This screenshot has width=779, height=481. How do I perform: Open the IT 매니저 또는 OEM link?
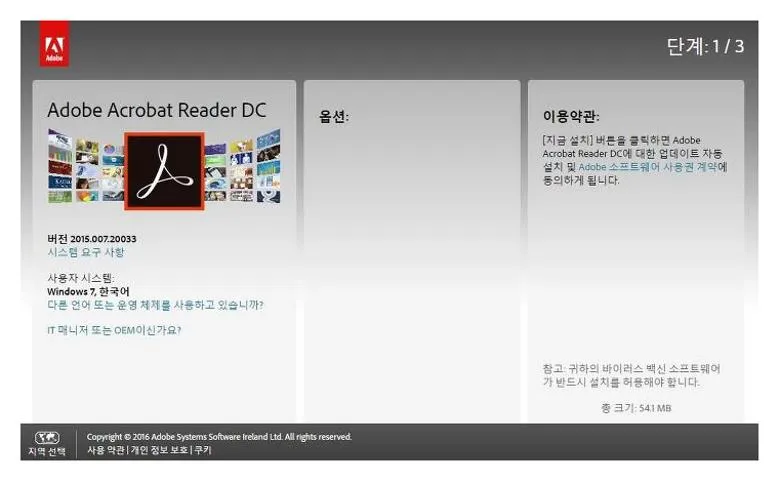pos(114,330)
